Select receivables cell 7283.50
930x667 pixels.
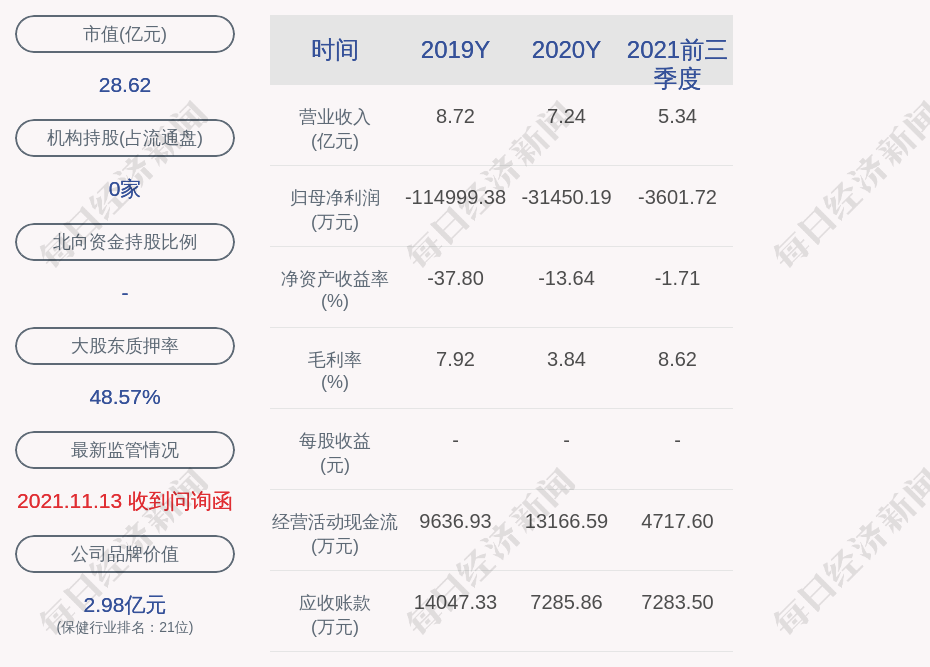(677, 602)
